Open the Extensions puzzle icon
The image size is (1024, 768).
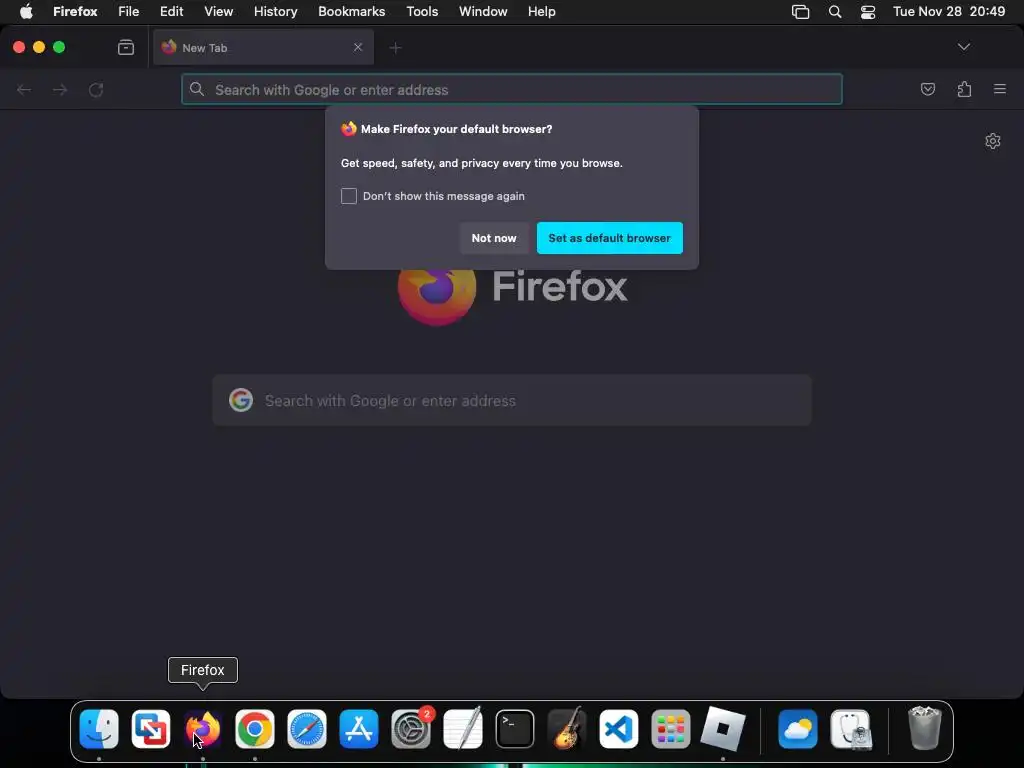[x=964, y=89]
